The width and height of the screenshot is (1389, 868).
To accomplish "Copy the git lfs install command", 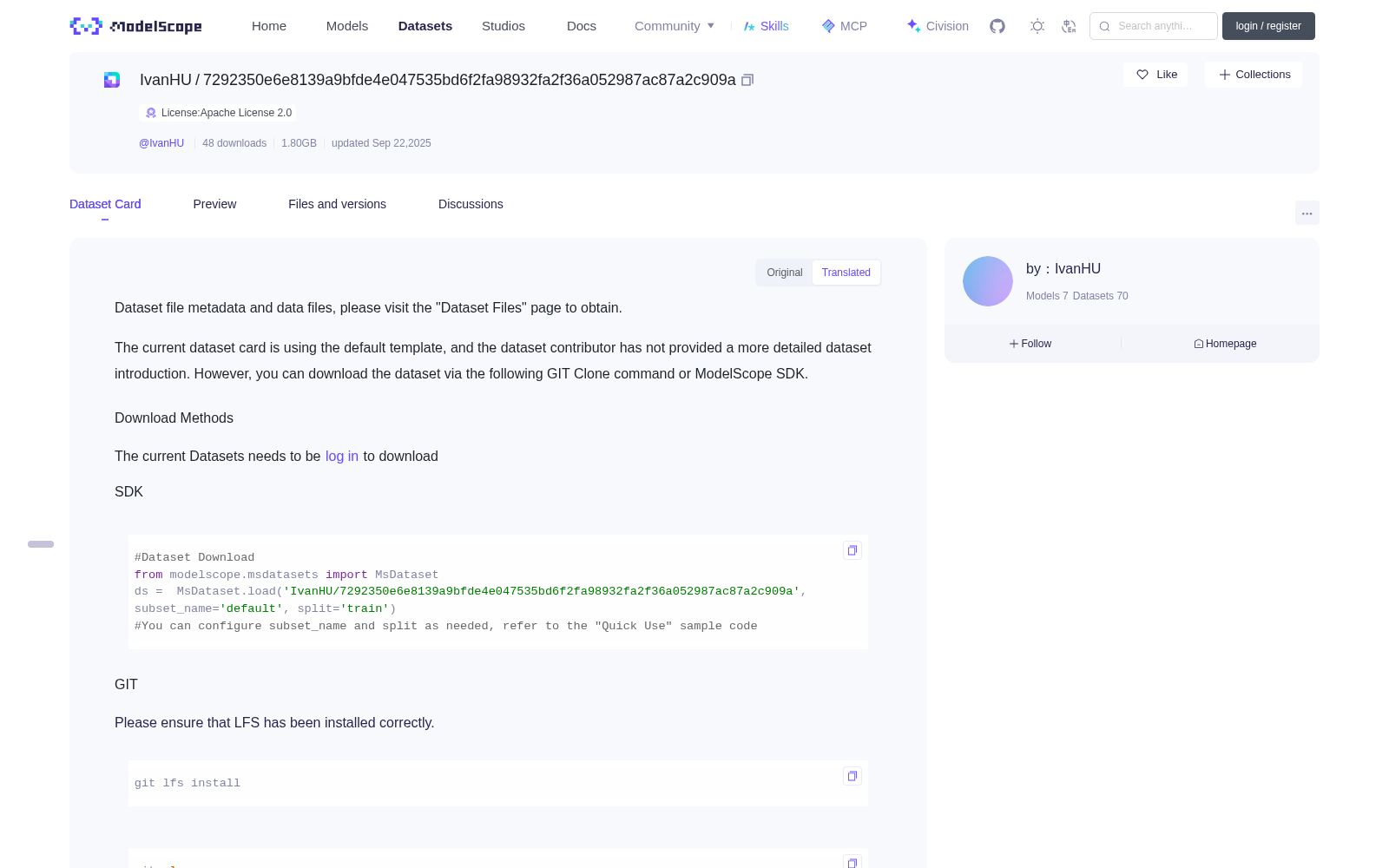I will [x=852, y=776].
